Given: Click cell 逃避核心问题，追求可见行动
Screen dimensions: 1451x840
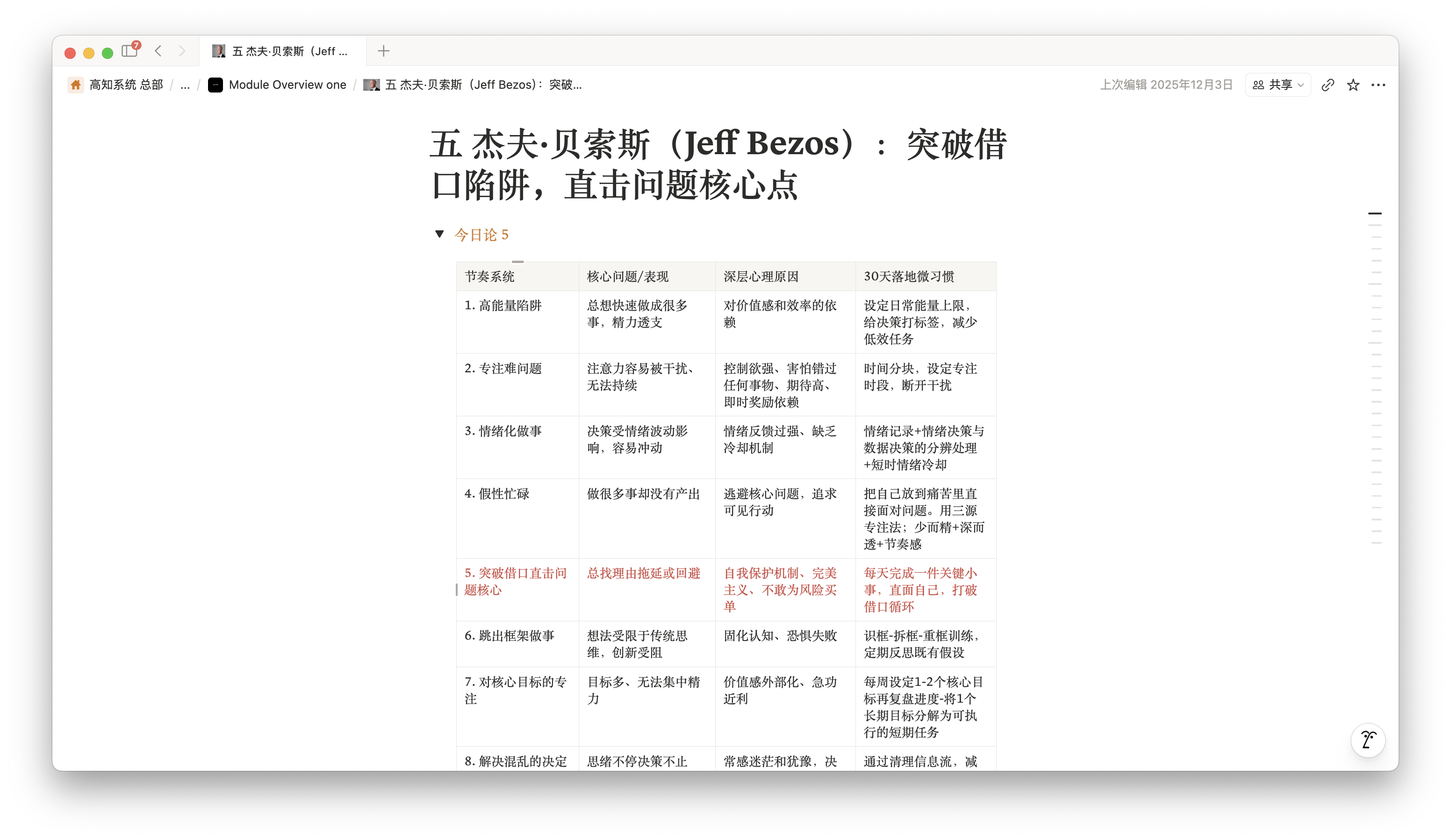Looking at the screenshot, I should pos(785,519).
